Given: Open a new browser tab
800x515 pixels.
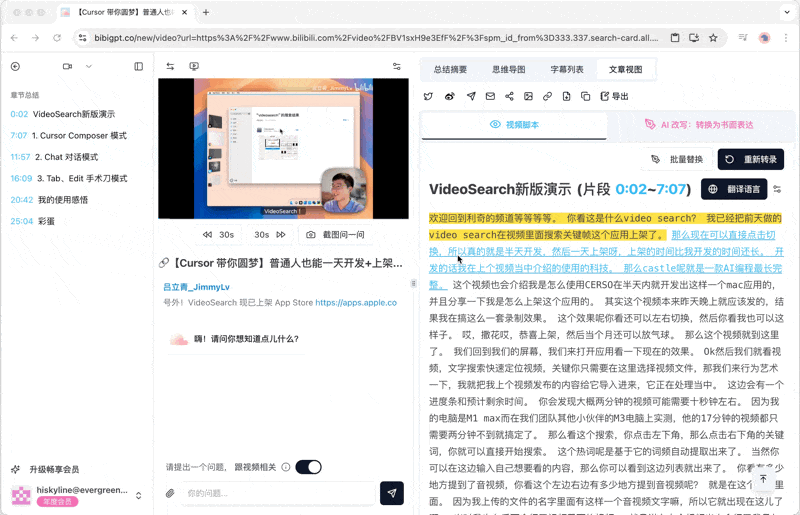Looking at the screenshot, I should point(206,12).
